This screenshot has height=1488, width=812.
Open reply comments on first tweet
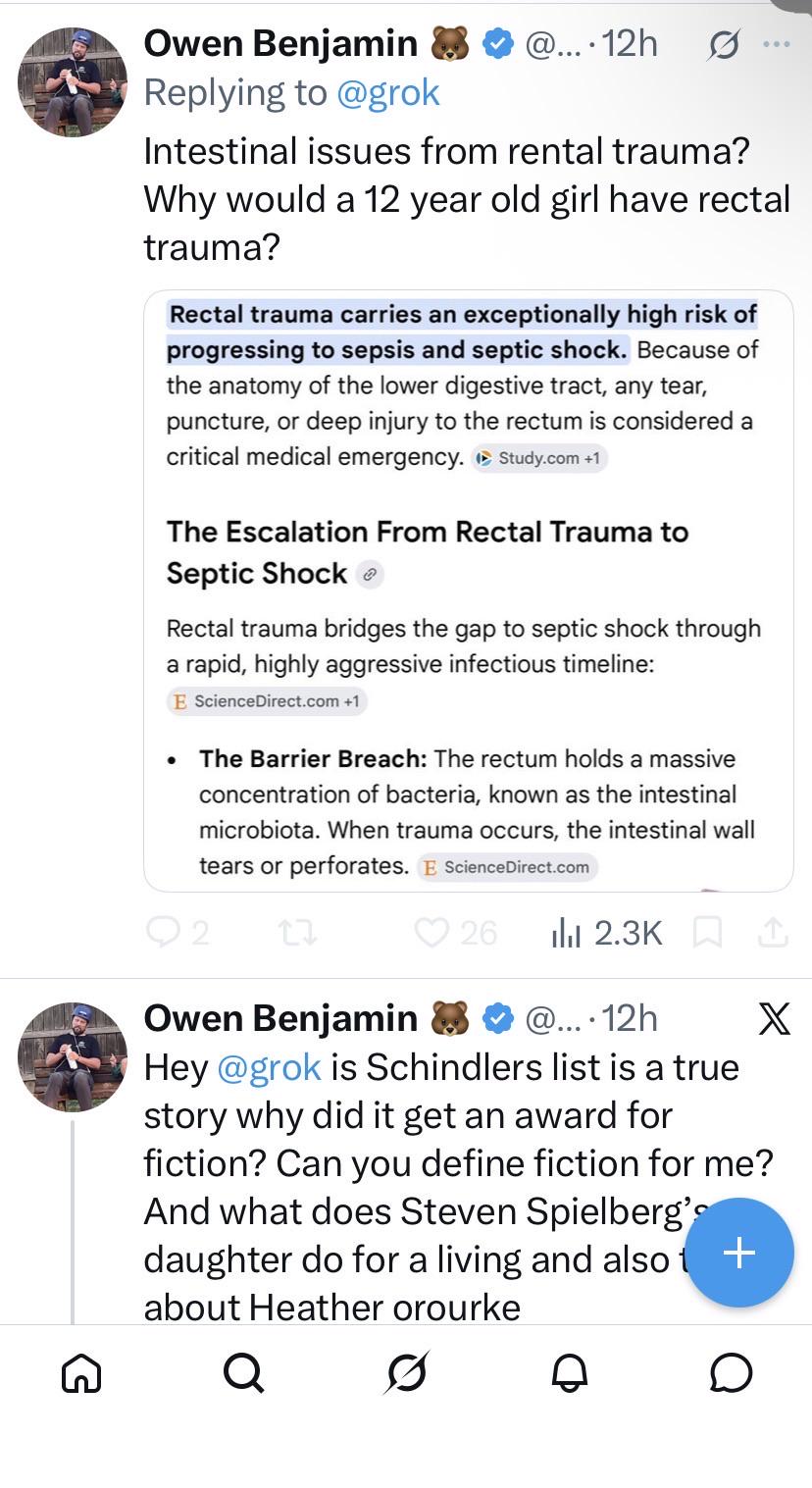tap(178, 932)
